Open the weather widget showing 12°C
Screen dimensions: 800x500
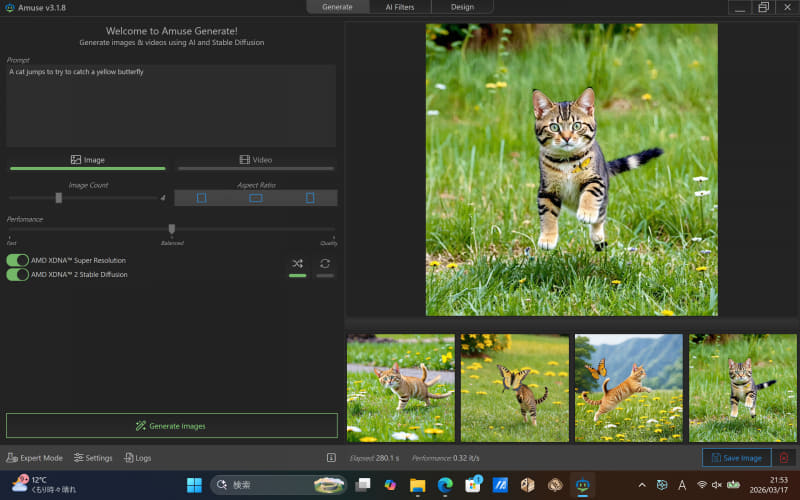43,484
